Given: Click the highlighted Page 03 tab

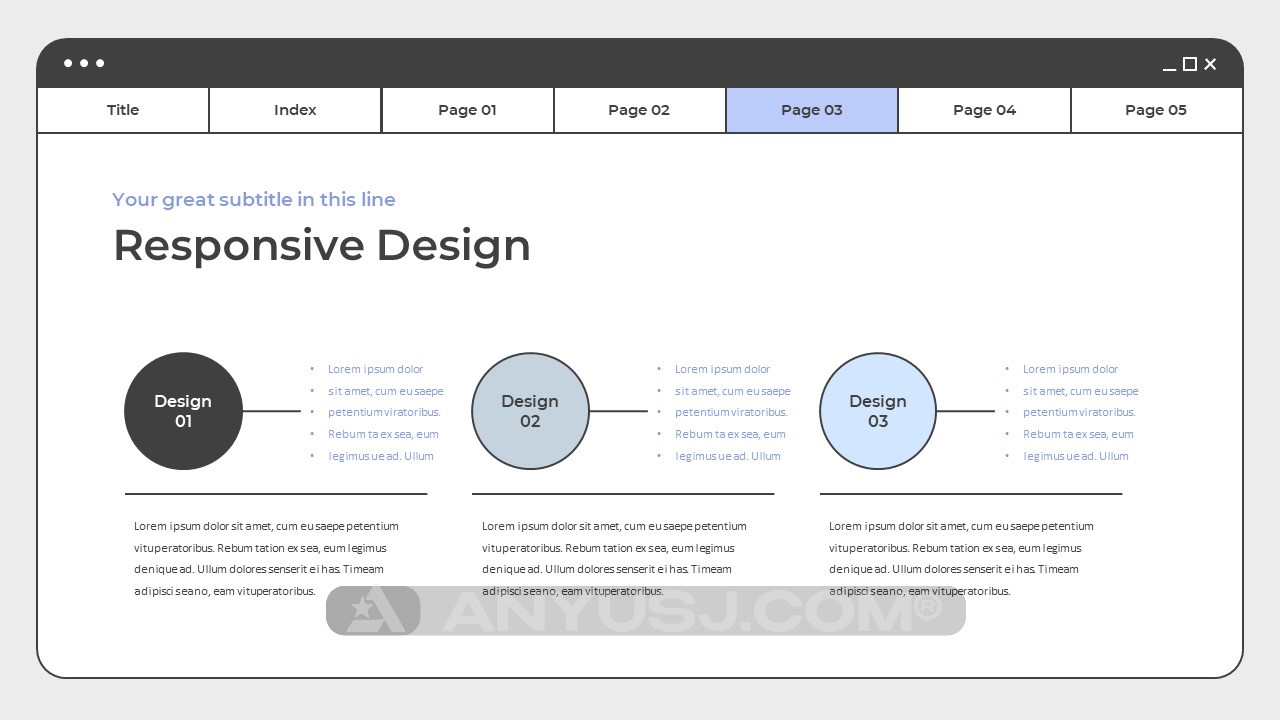Looking at the screenshot, I should click(812, 110).
